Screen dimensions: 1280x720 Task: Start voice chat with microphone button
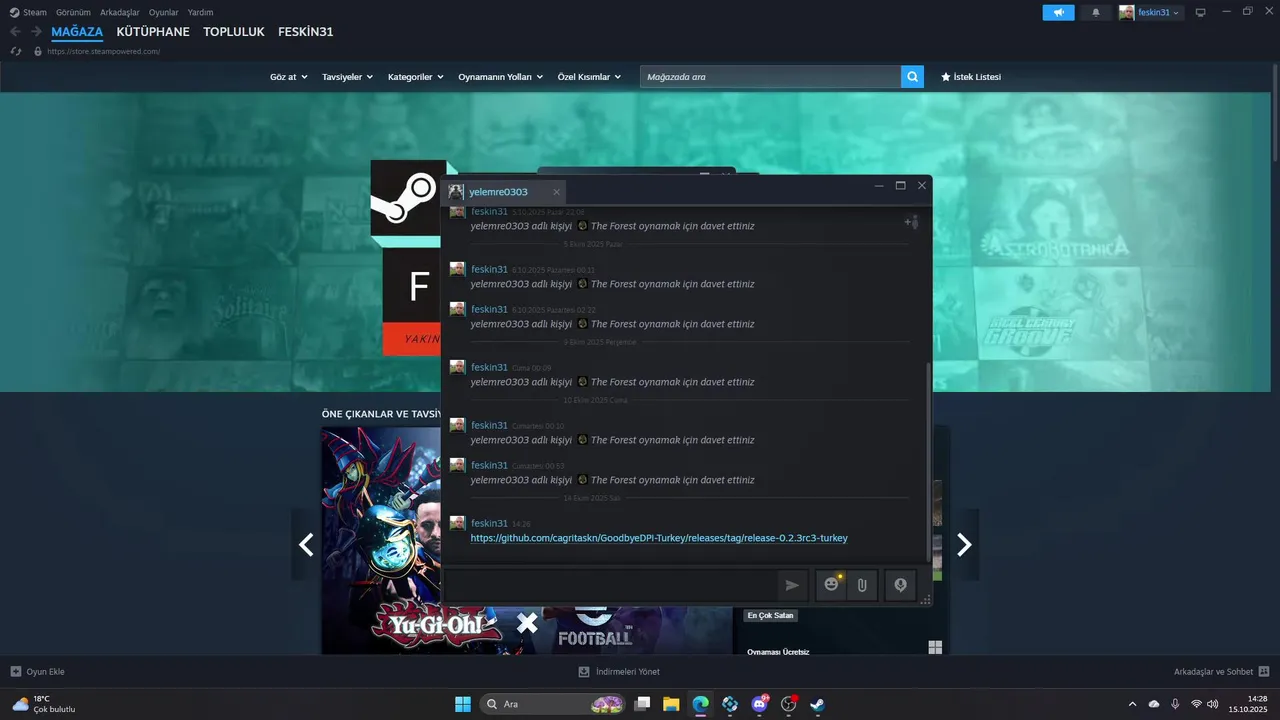coord(900,585)
